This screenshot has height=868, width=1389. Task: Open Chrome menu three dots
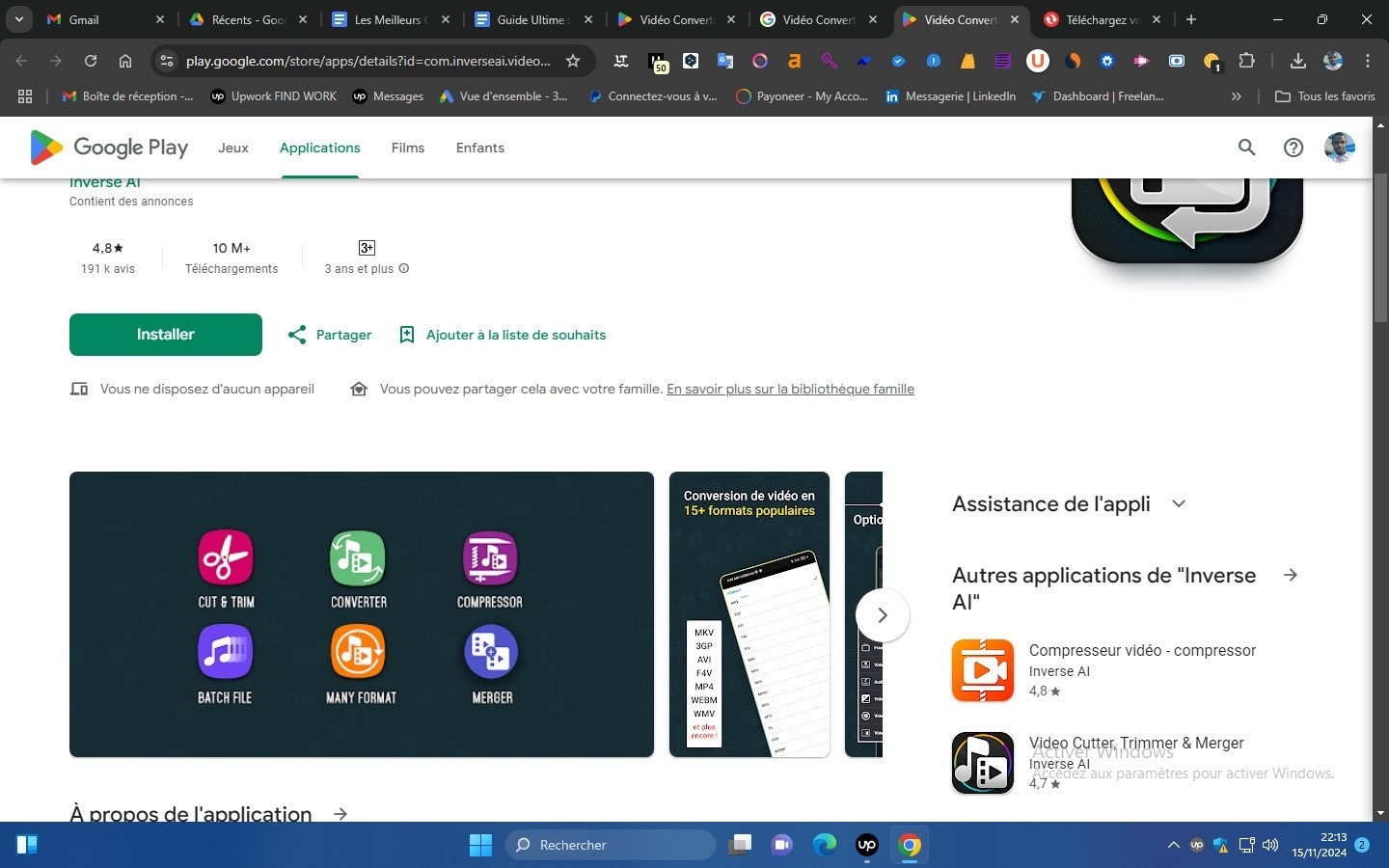tap(1368, 61)
